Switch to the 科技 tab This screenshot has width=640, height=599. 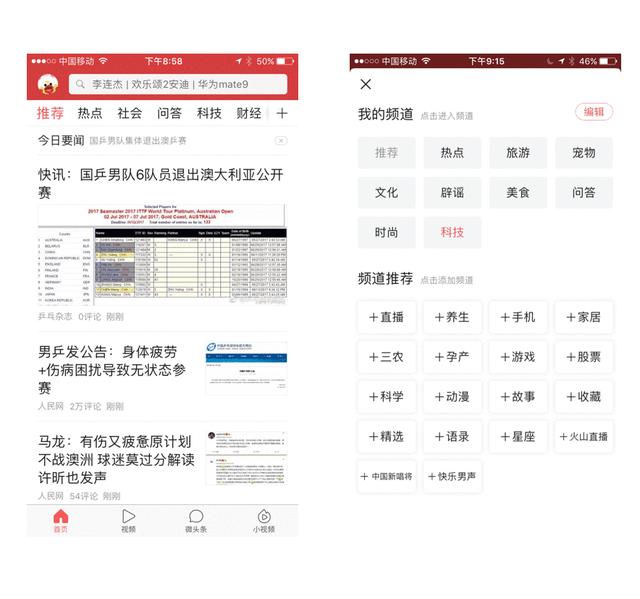(x=209, y=113)
